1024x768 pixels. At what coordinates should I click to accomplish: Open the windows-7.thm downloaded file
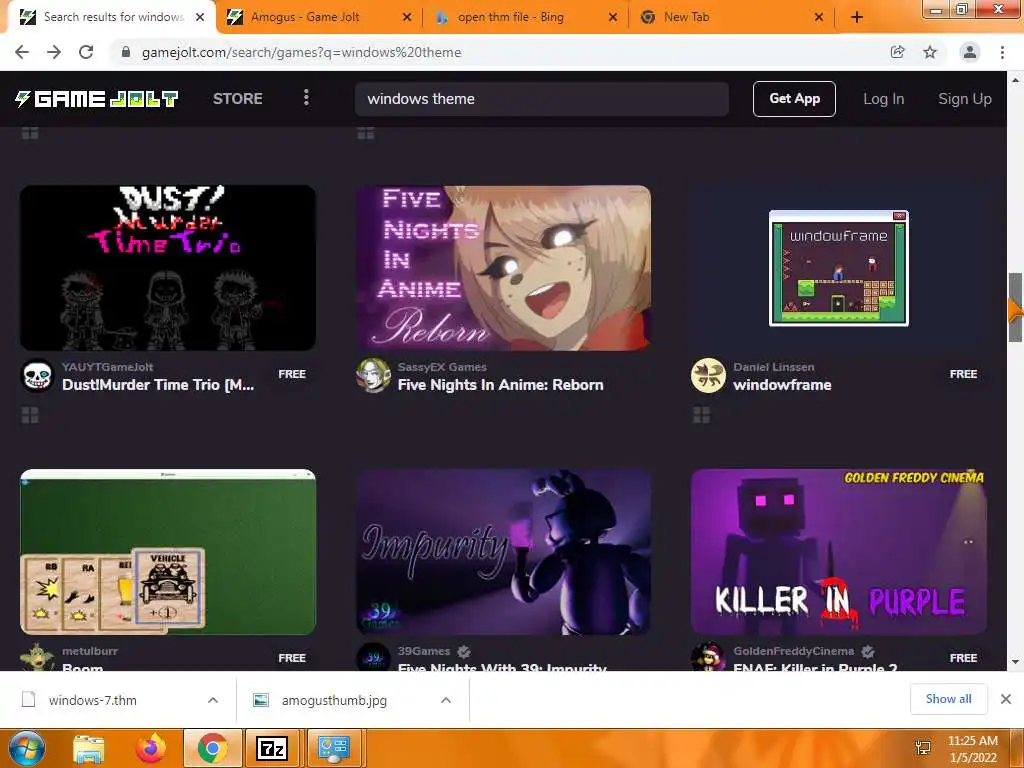(x=92, y=700)
